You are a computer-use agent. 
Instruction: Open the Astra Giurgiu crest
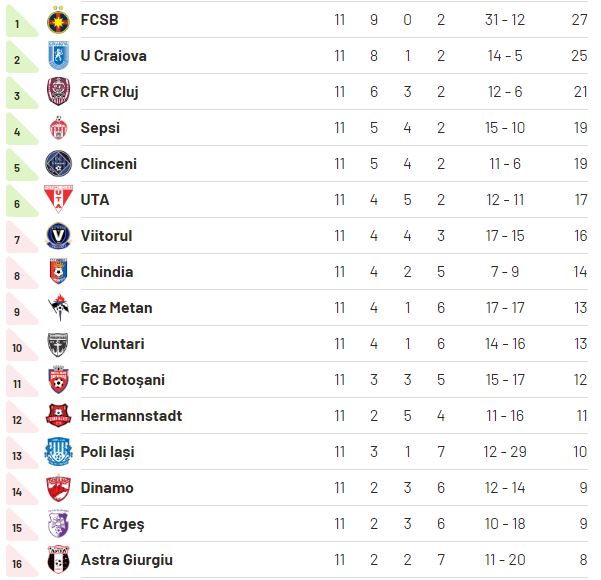(x=58, y=560)
